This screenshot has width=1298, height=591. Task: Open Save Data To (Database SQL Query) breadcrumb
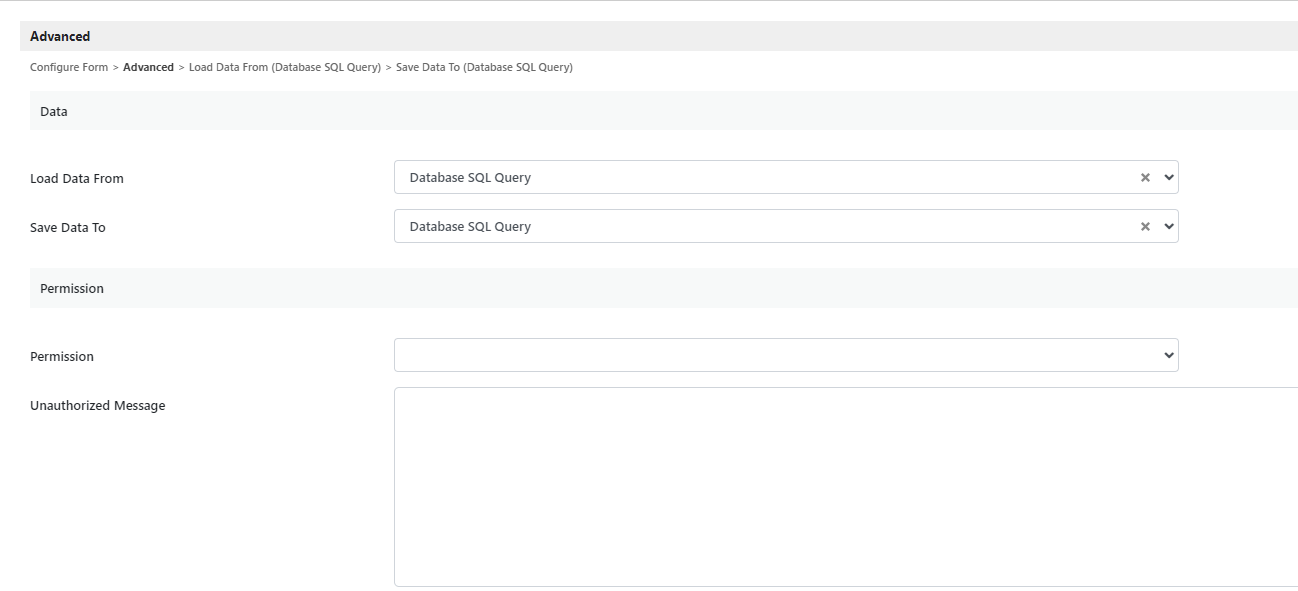coord(484,68)
